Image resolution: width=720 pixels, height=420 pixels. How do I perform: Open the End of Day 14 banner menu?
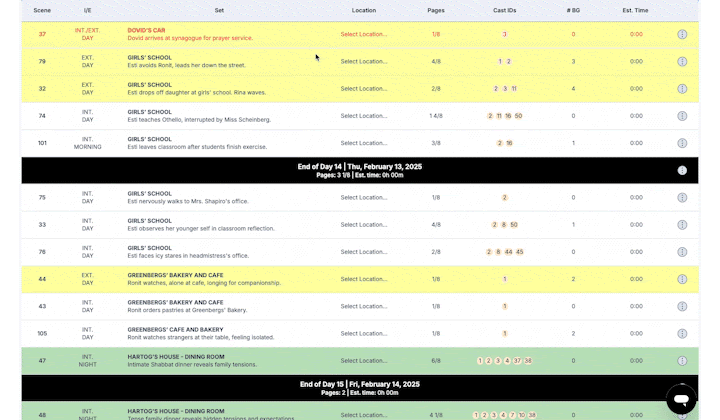pos(682,170)
